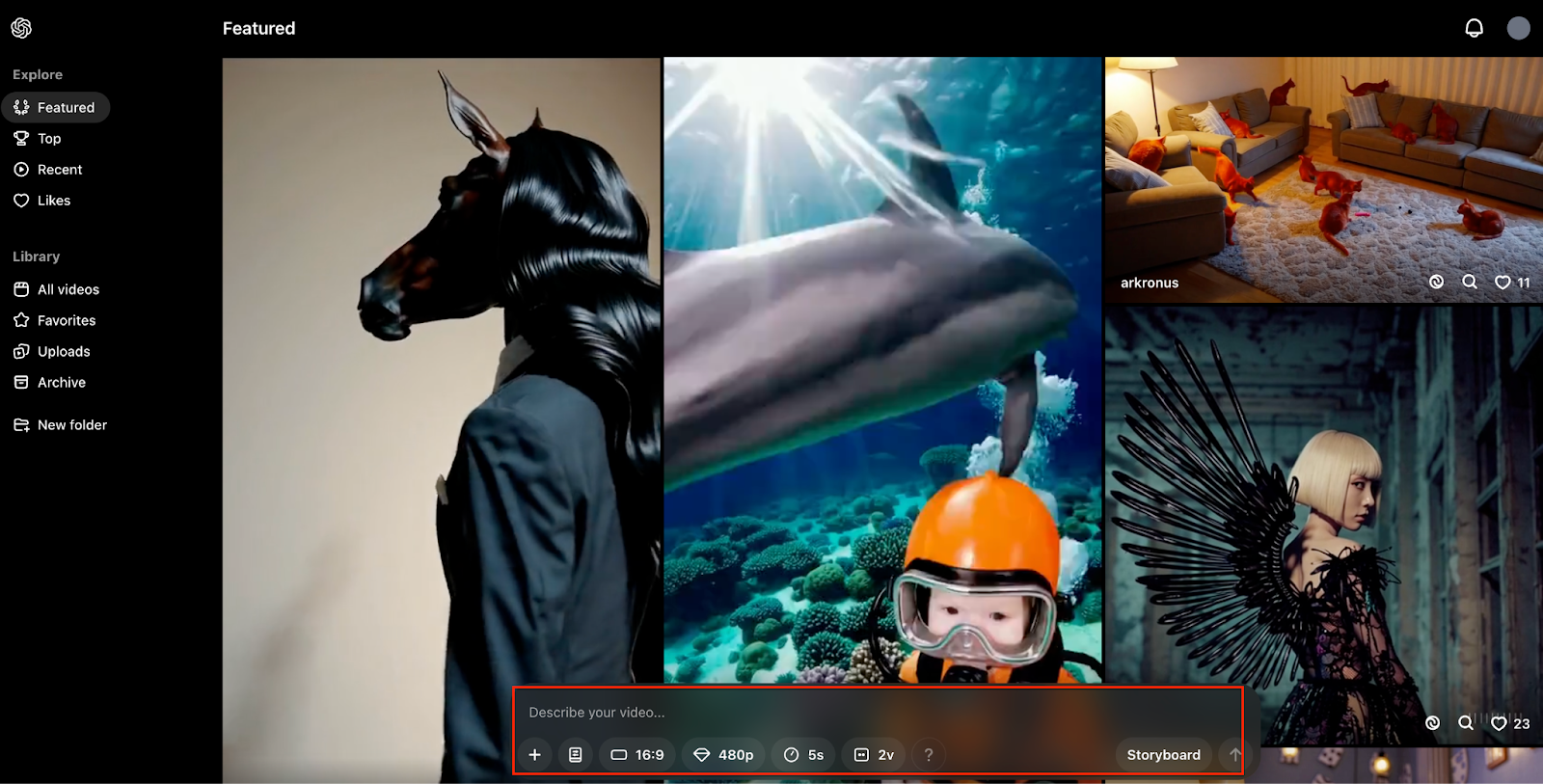
Task: Click the remix icon on arkronus video
Action: click(x=1436, y=282)
